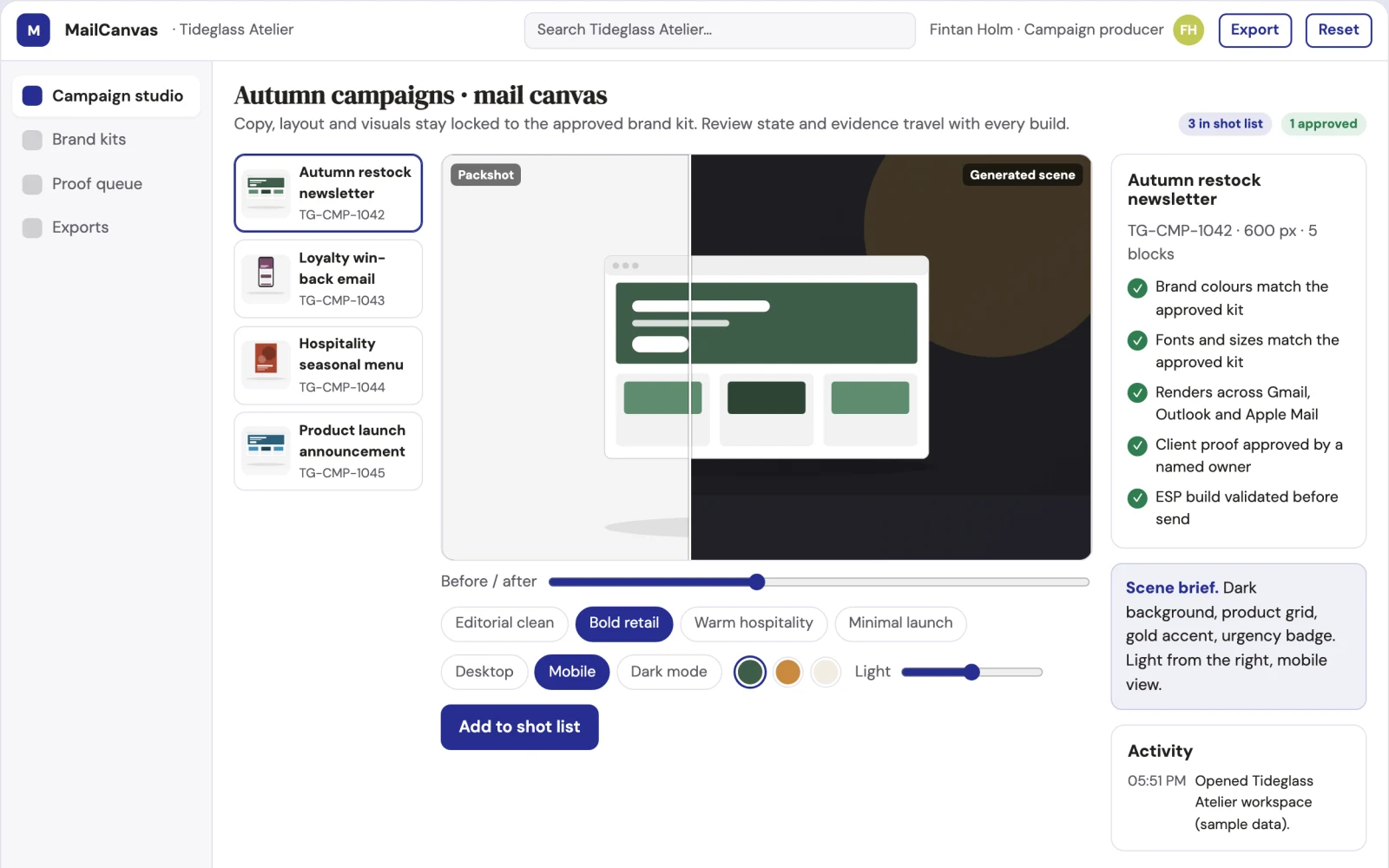
Task: Click the Product launch announcement thumbnail
Action: (266, 451)
